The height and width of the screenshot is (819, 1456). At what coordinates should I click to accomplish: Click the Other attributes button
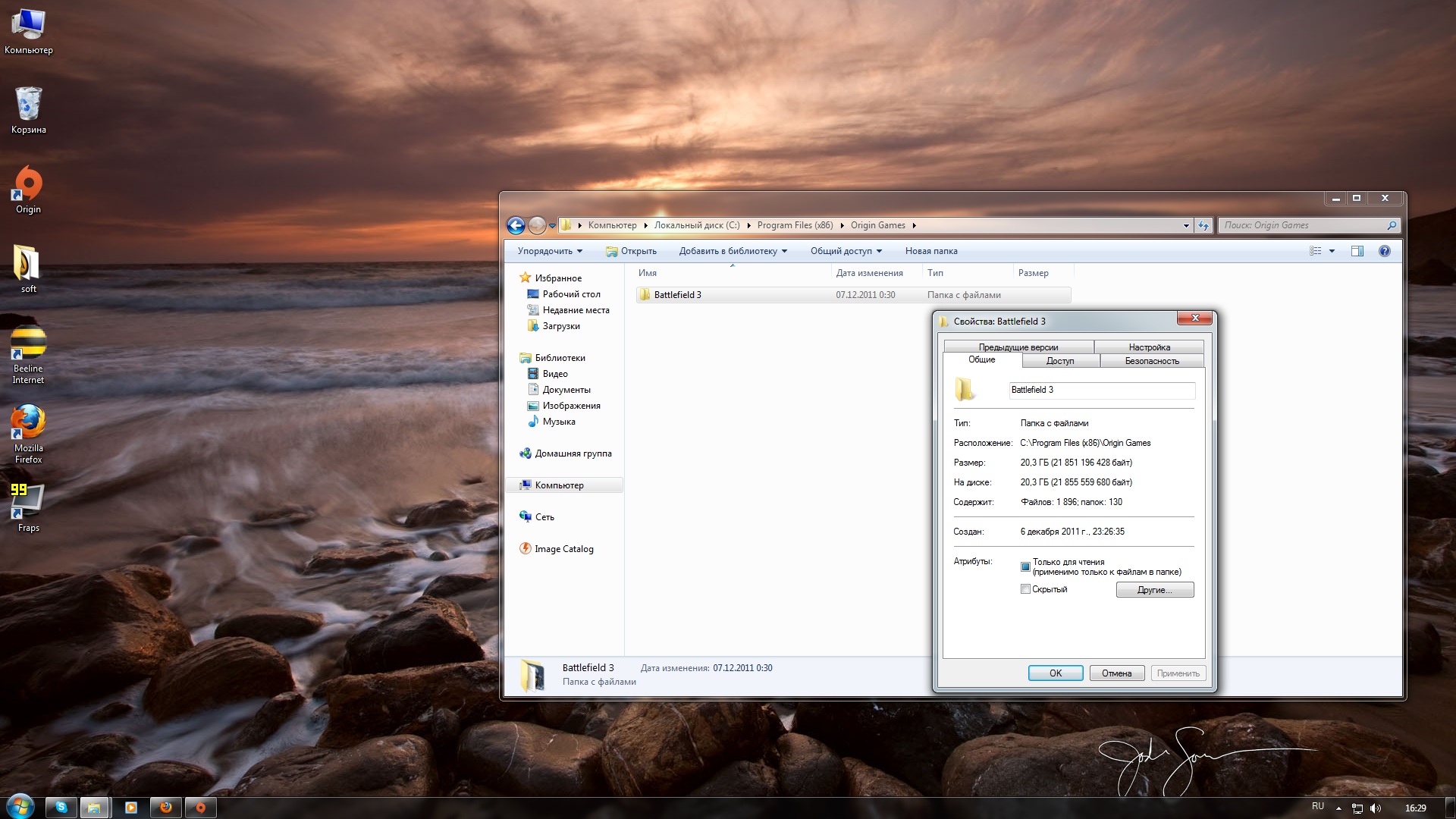click(x=1154, y=590)
